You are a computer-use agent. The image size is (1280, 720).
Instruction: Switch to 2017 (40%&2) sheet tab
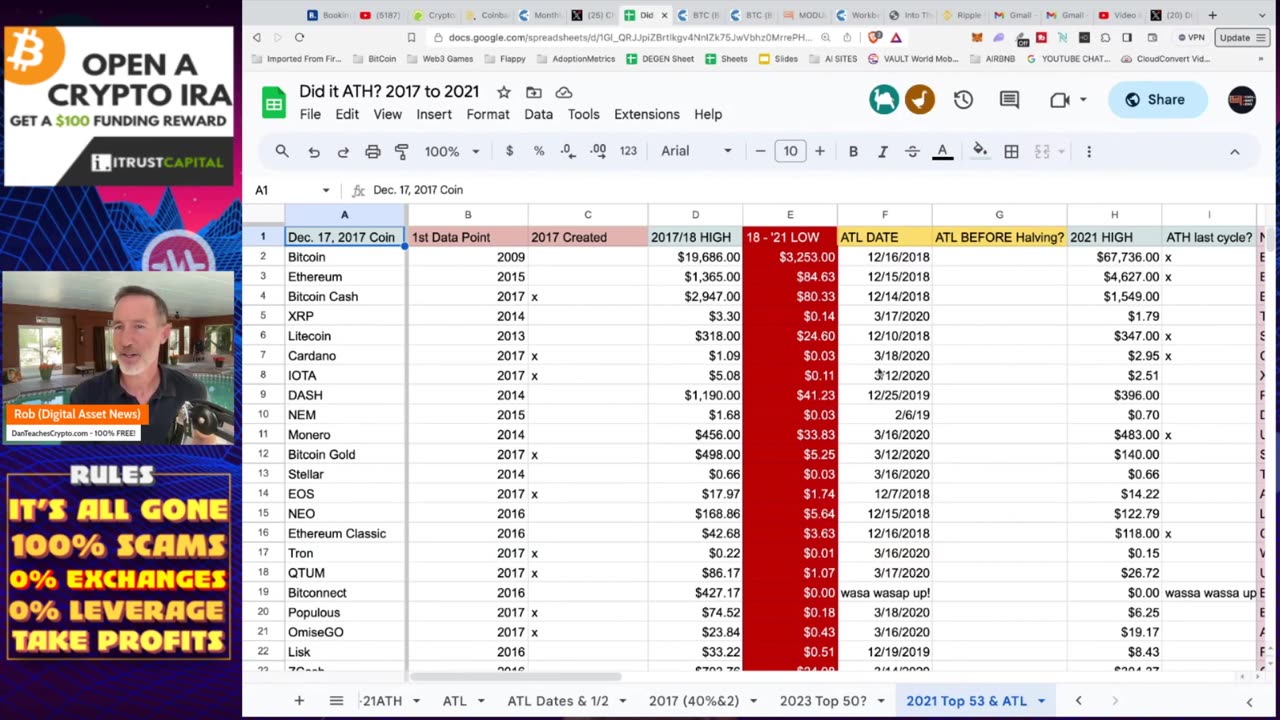coord(693,701)
